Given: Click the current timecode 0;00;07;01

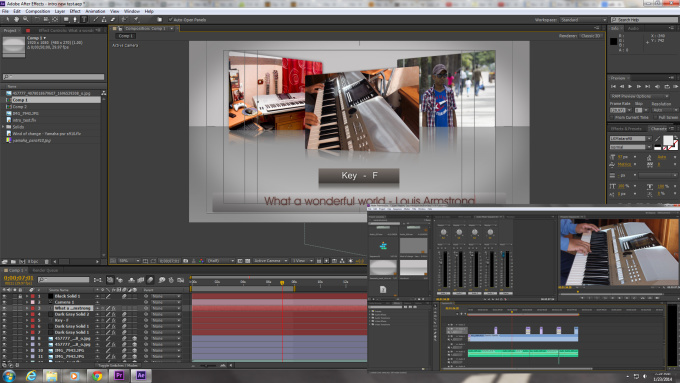Looking at the screenshot, I should pyautogui.click(x=18, y=278).
